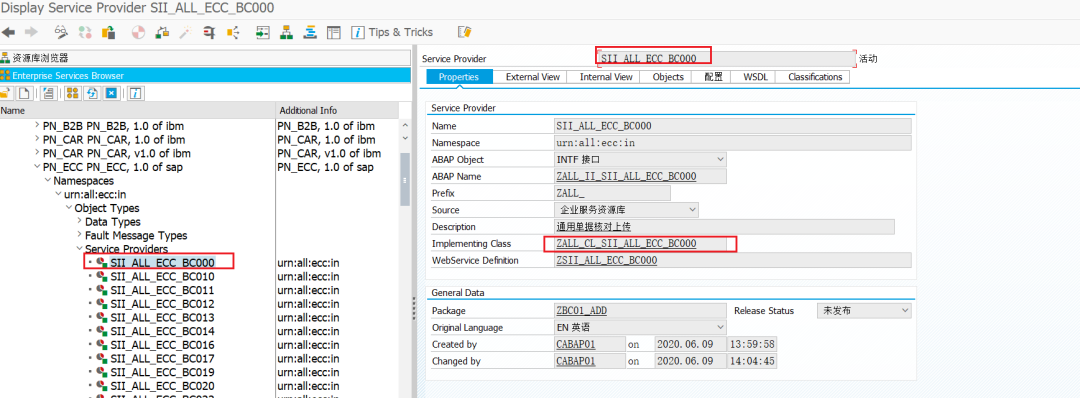
Task: Select the 资源库浏览器 panel header
Action: tap(205, 59)
